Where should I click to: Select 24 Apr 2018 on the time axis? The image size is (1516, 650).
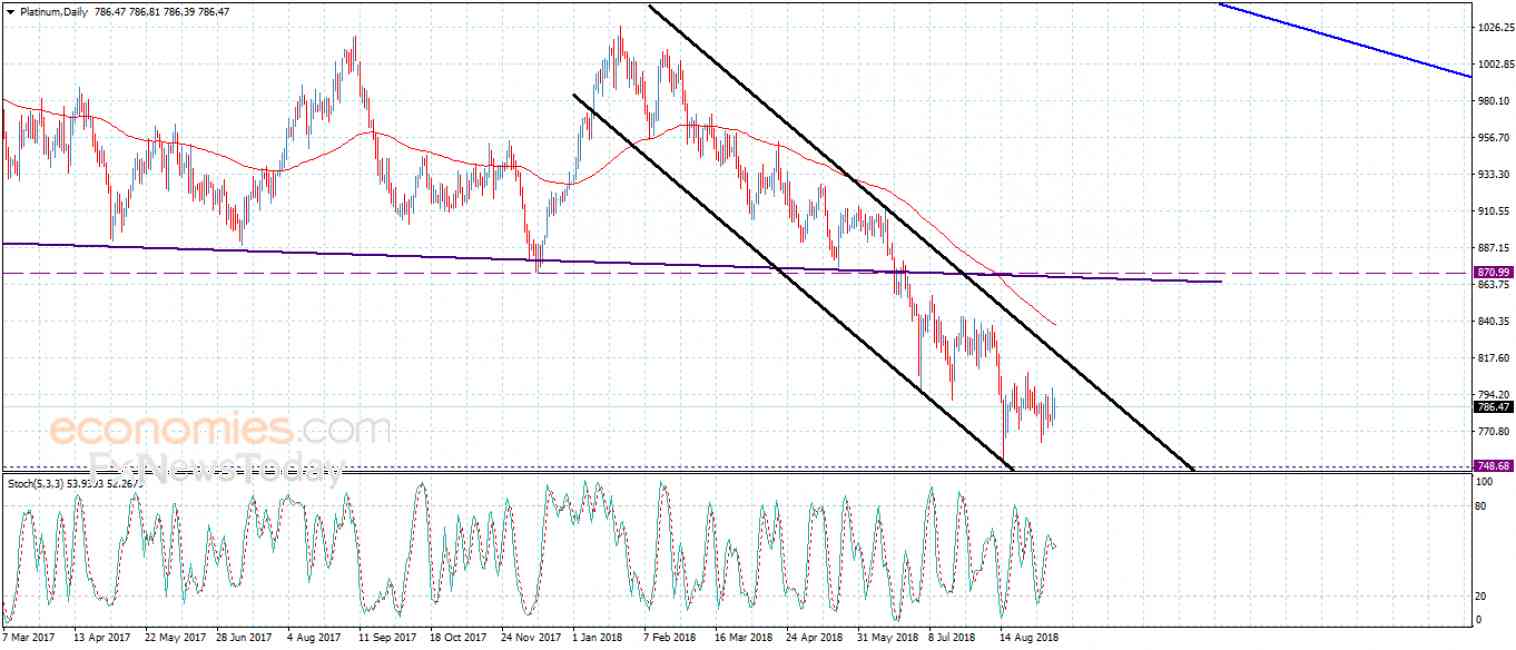pos(815,636)
